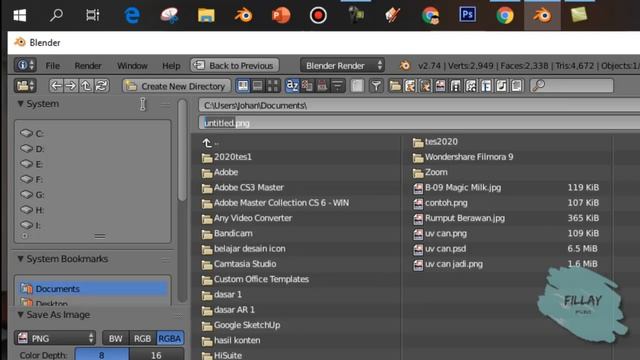Open File Explorer from the taskbar
The height and width of the screenshot is (360, 640).
tap(206, 16)
